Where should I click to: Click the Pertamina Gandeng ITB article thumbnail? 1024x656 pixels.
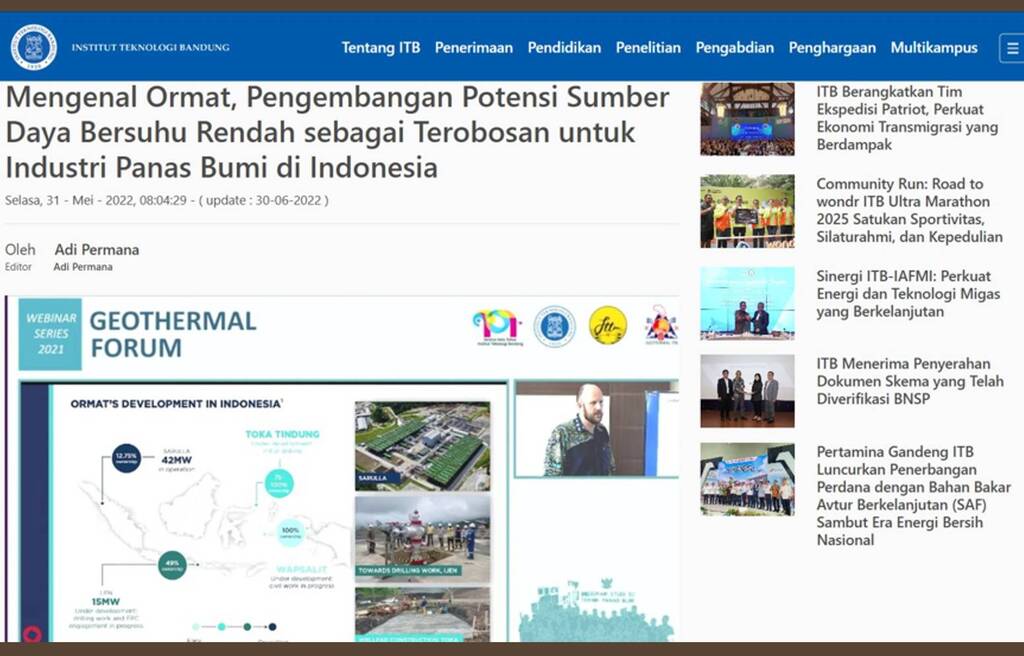coord(747,479)
